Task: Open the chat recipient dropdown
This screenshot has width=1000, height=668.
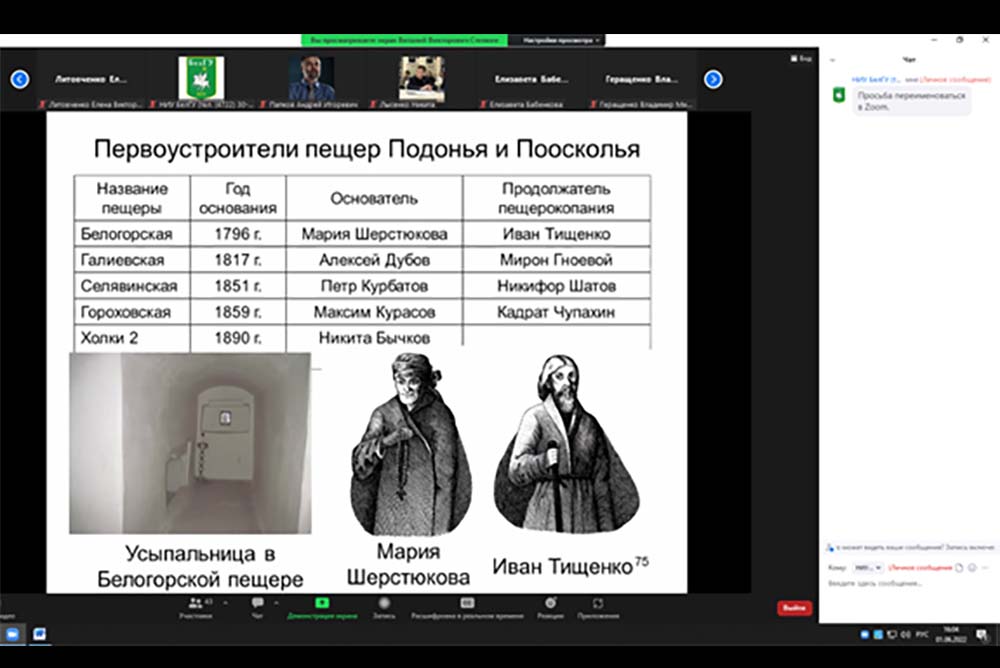Action: click(x=867, y=567)
